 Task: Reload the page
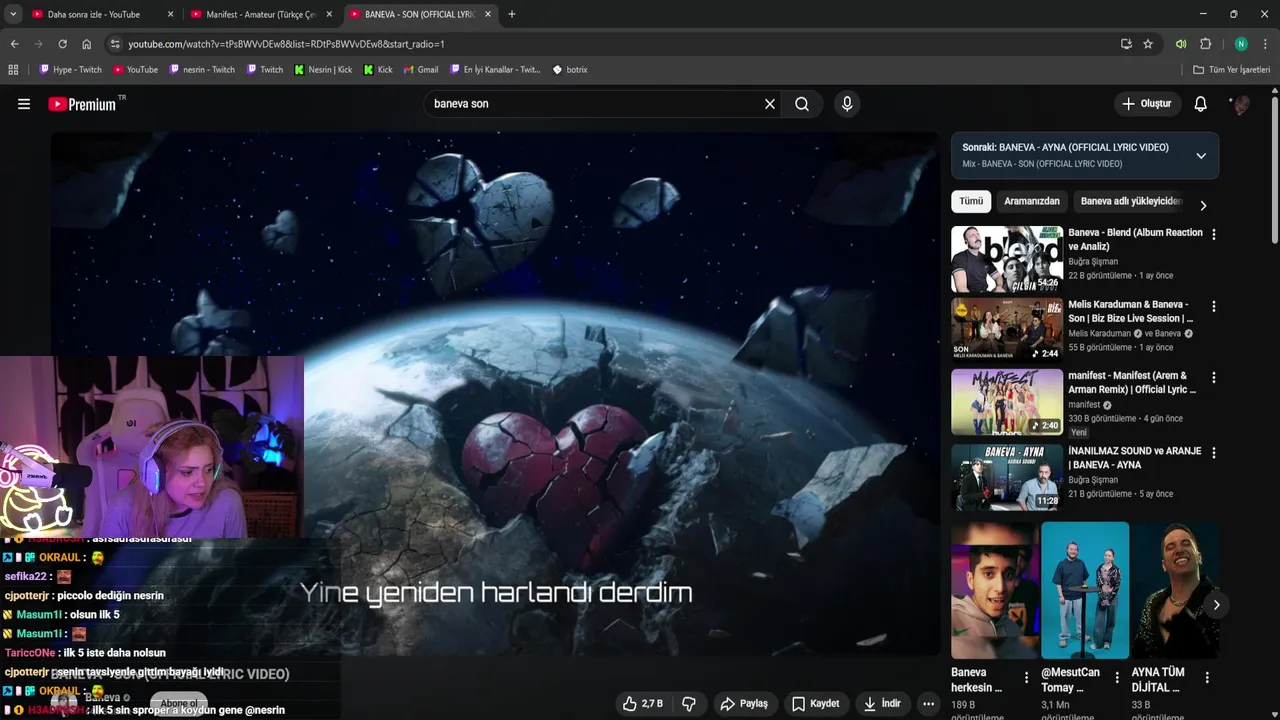point(62,44)
